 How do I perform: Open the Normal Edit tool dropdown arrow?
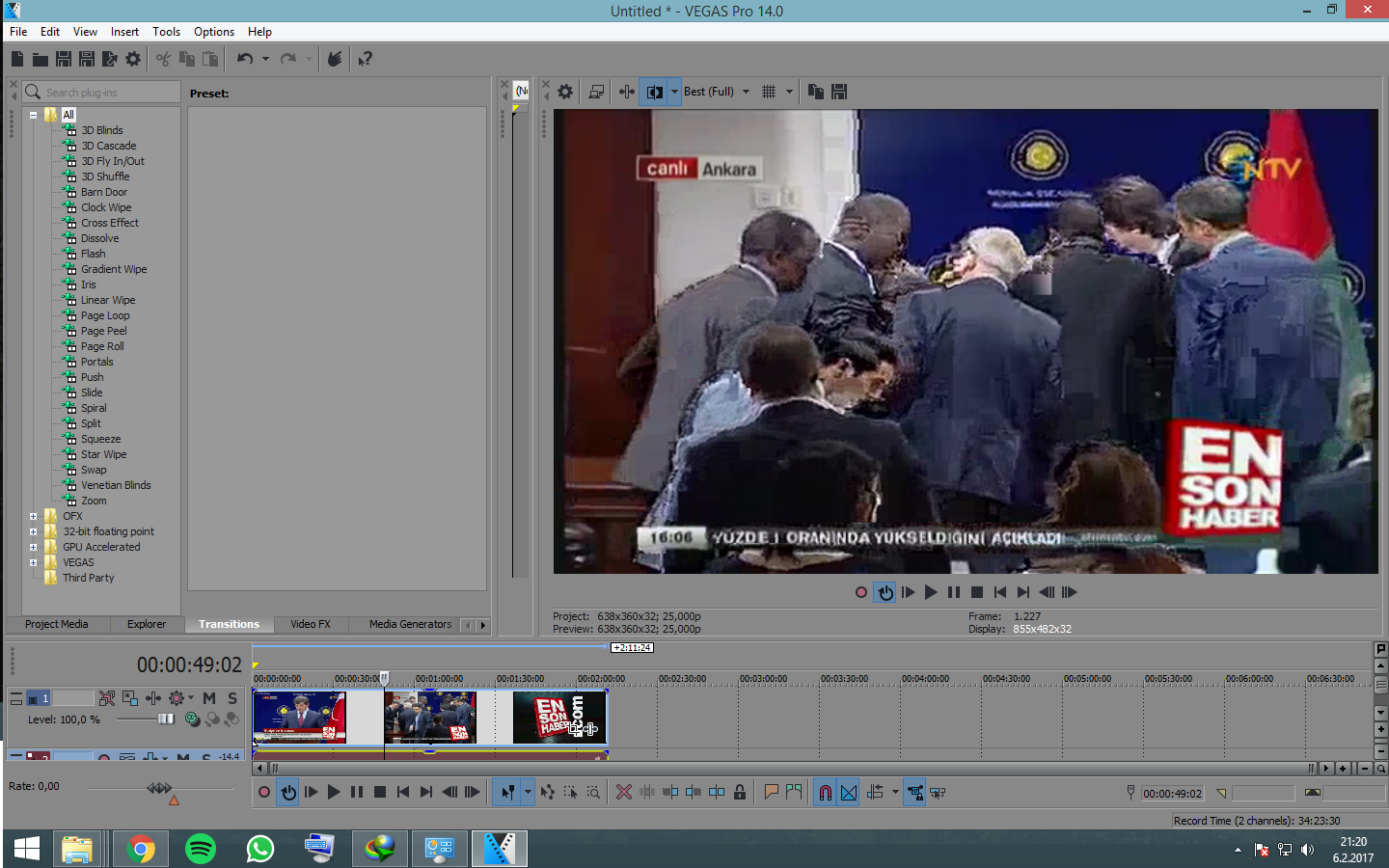(527, 792)
